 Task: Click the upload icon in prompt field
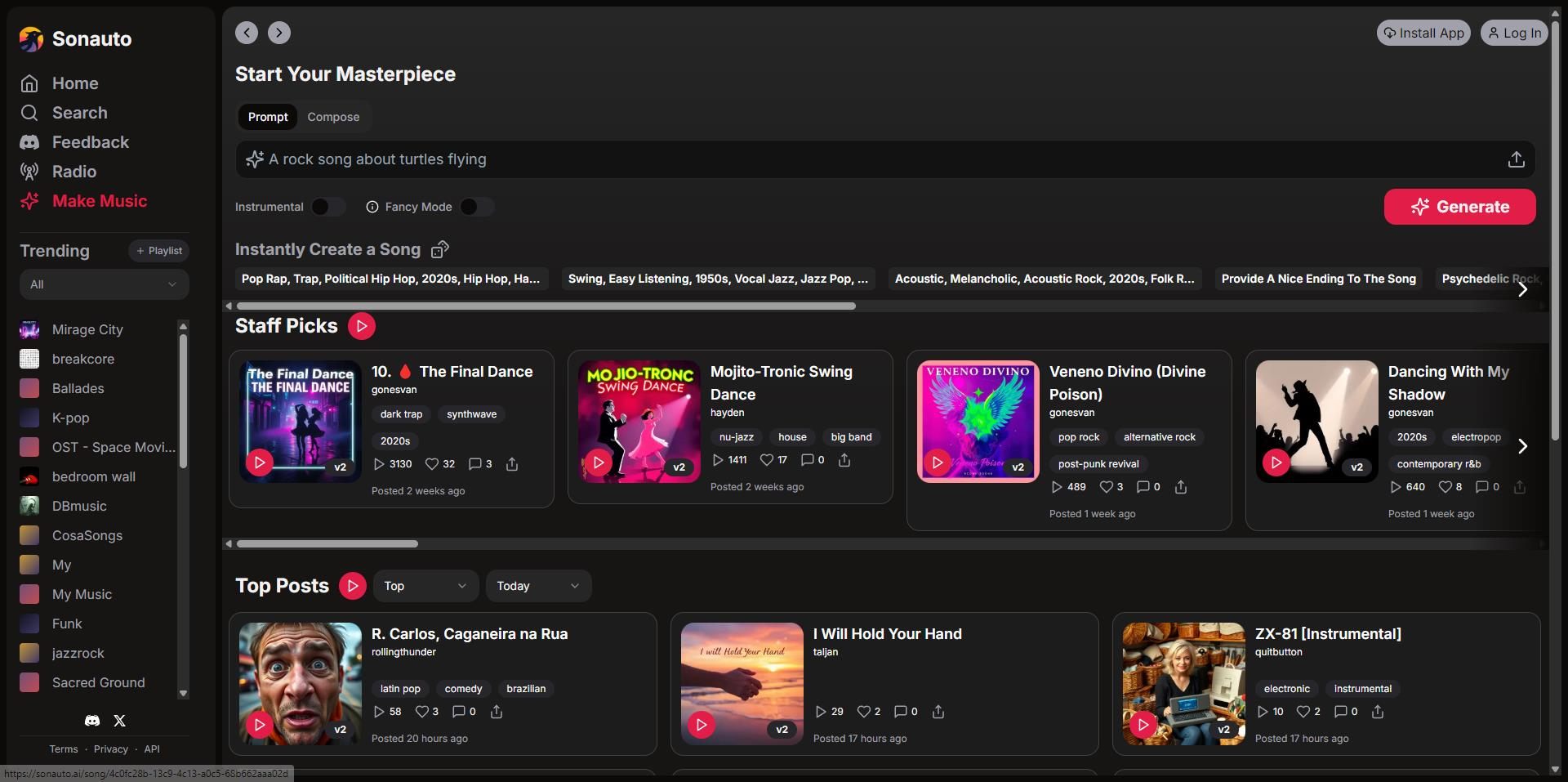pyautogui.click(x=1516, y=159)
